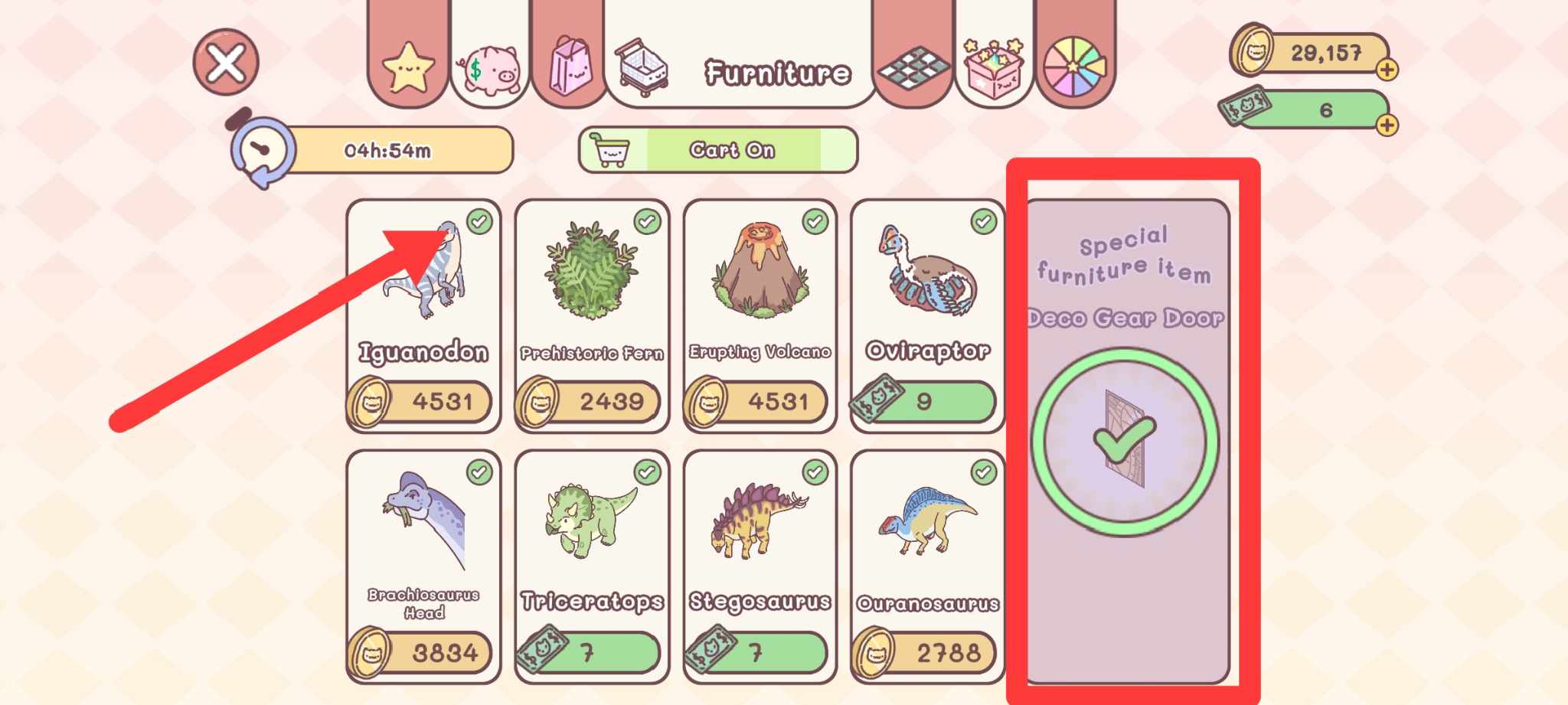The height and width of the screenshot is (705, 1568).
Task: Select the Brachiosaurus Head item image
Action: coord(425,519)
